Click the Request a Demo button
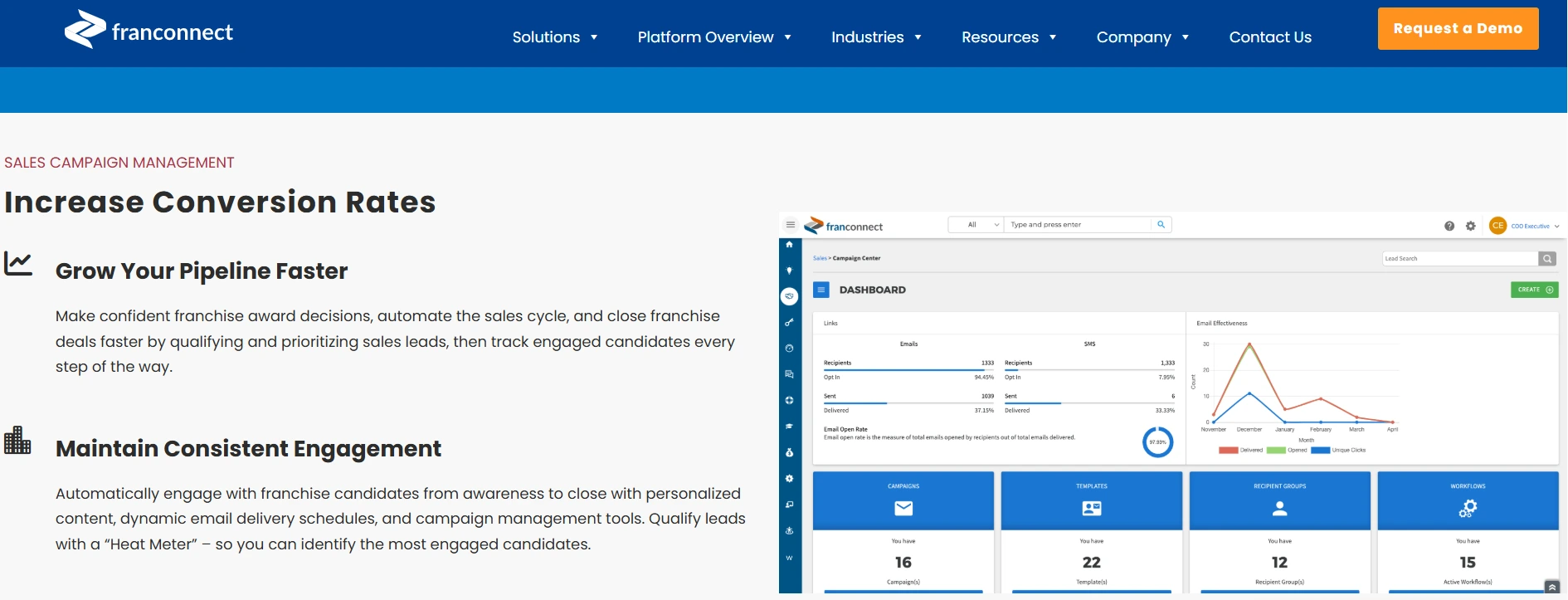 (x=1458, y=28)
